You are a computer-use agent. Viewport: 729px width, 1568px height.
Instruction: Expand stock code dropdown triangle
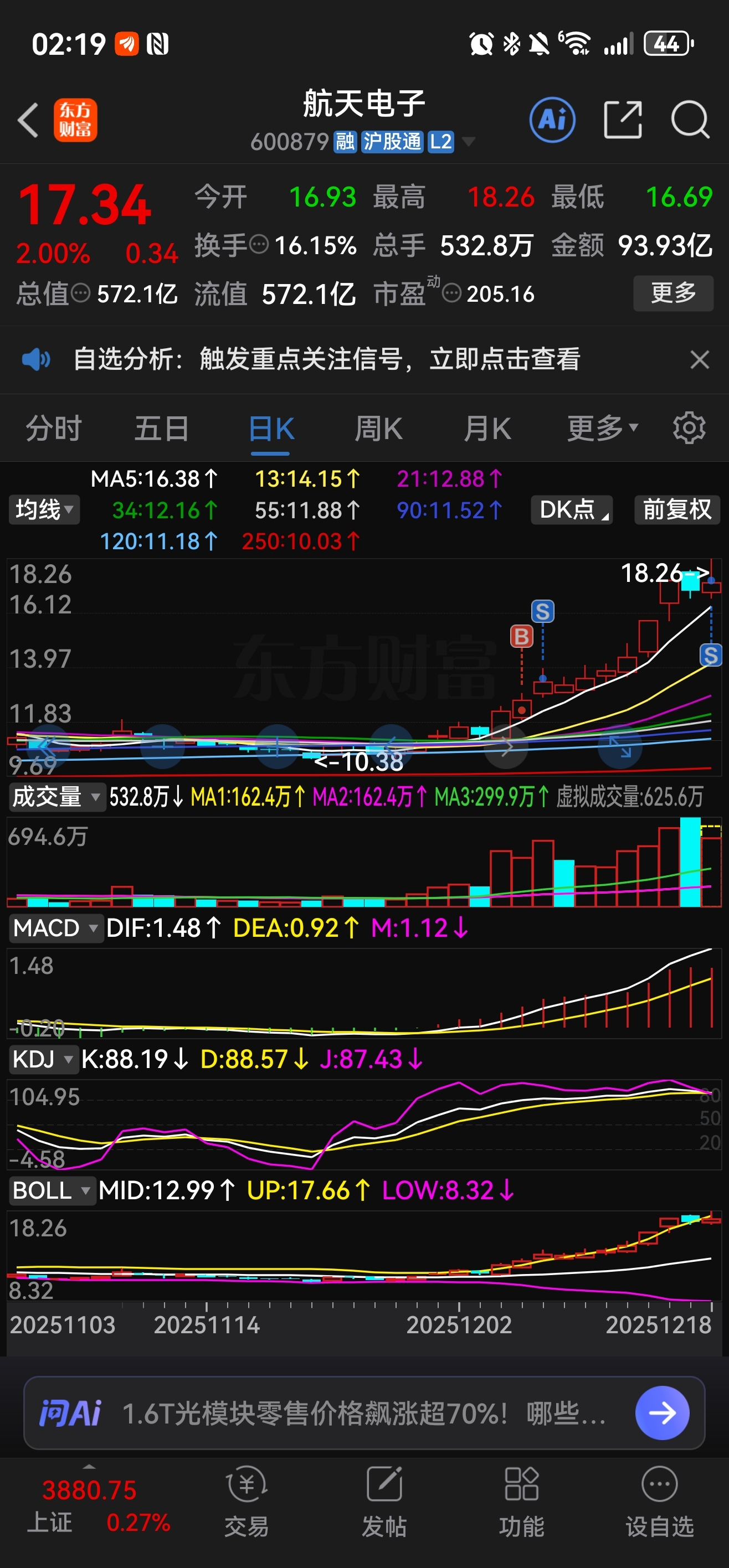468,142
